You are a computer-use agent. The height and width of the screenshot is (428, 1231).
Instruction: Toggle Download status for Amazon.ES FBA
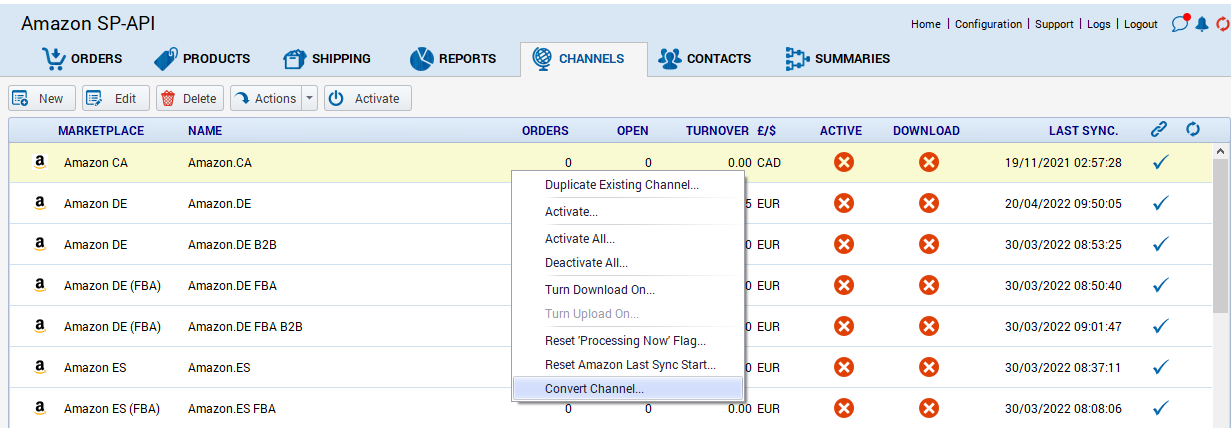pos(929,408)
